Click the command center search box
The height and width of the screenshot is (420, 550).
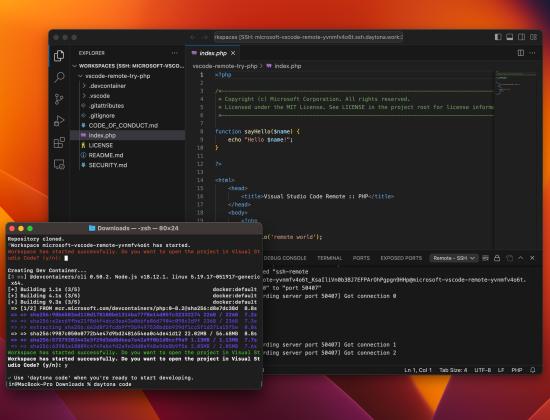pos(308,37)
